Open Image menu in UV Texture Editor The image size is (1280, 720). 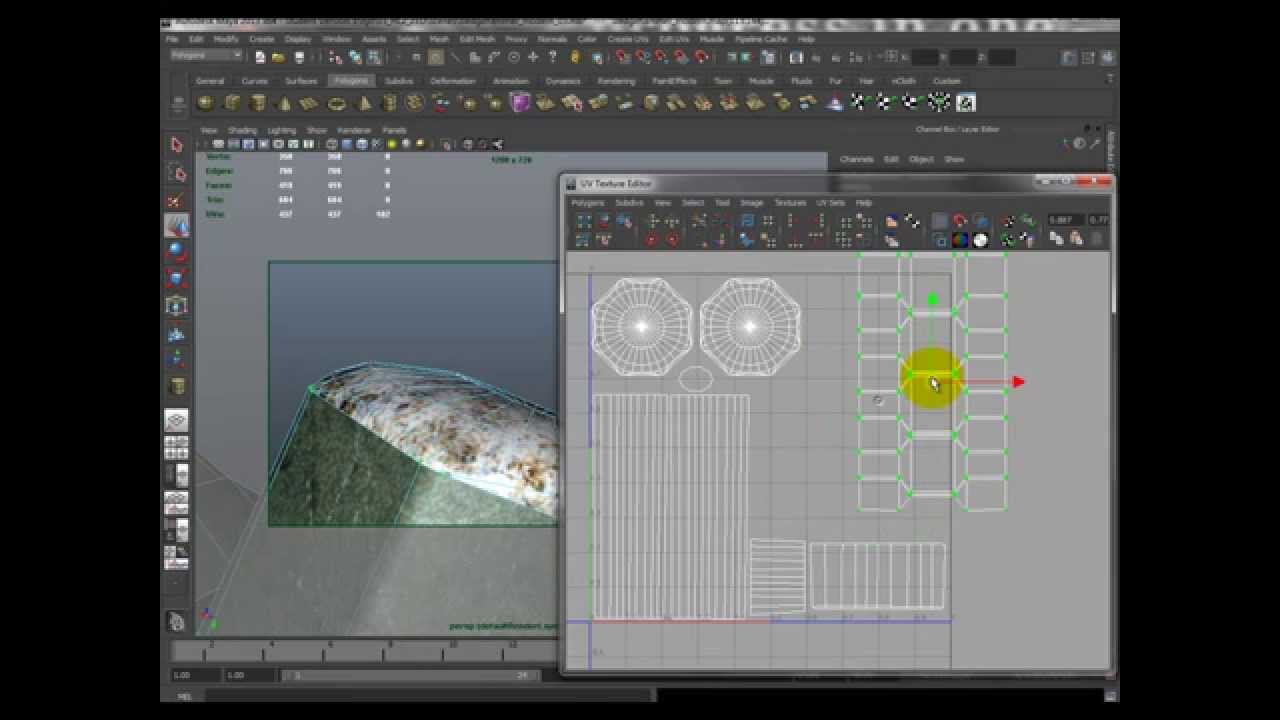click(751, 202)
